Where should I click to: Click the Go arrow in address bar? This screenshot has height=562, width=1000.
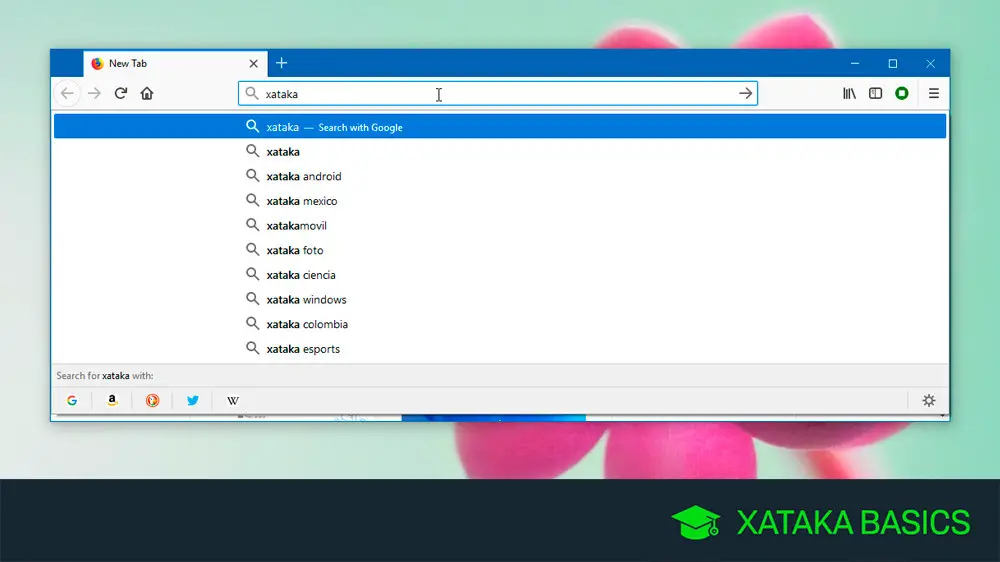pyautogui.click(x=746, y=94)
